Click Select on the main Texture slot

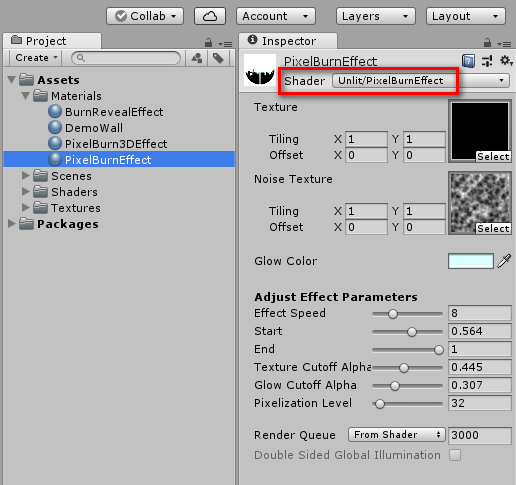(x=493, y=156)
